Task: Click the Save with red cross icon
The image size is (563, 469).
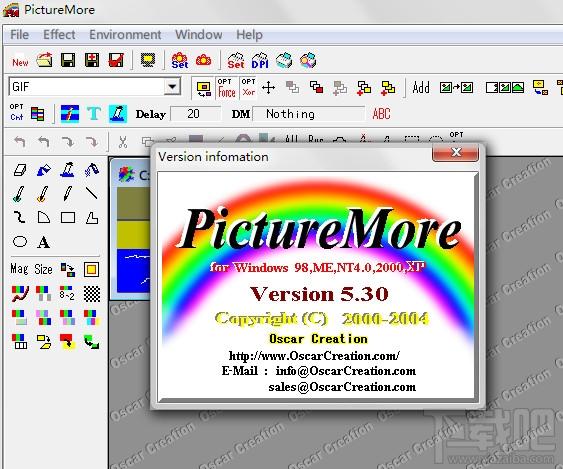Action: (92, 60)
